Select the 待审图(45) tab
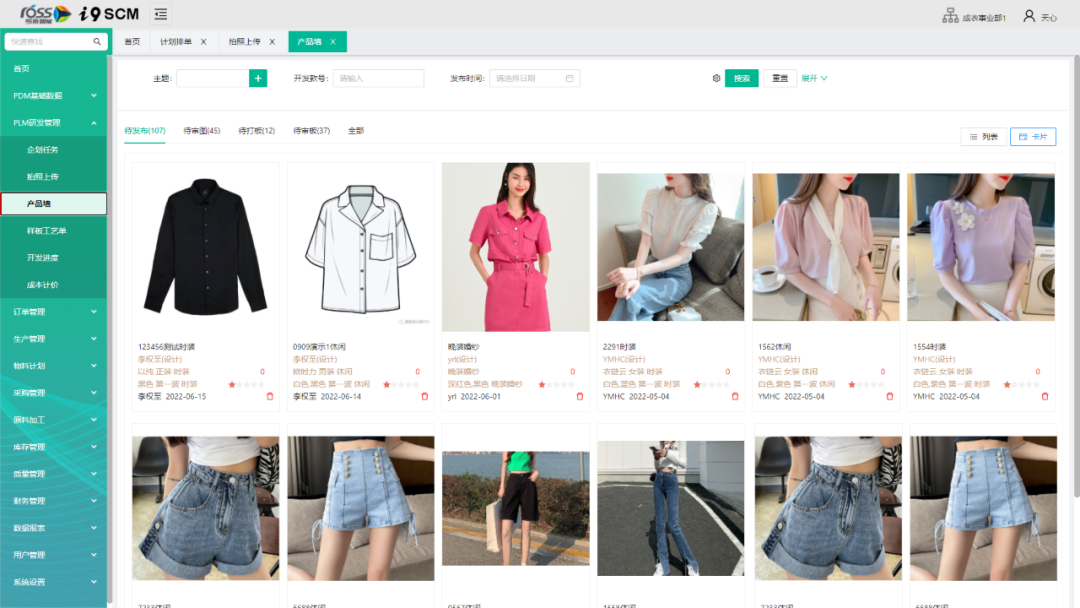 click(x=202, y=131)
